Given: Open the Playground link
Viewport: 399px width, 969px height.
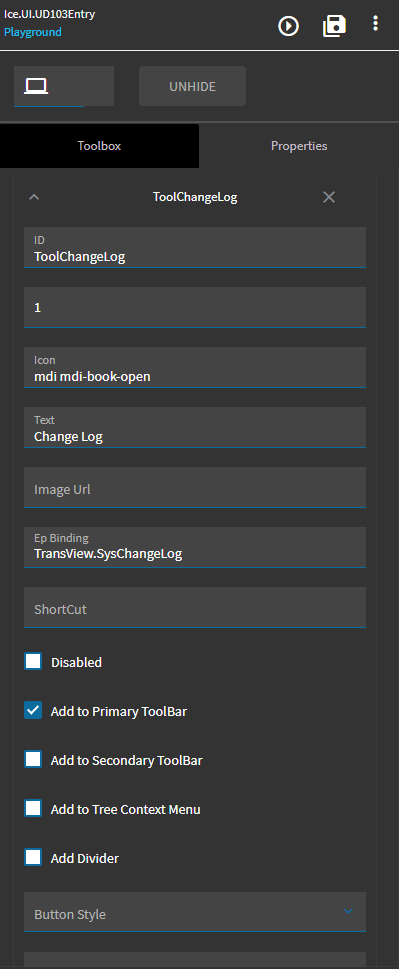Looking at the screenshot, I should point(33,32).
